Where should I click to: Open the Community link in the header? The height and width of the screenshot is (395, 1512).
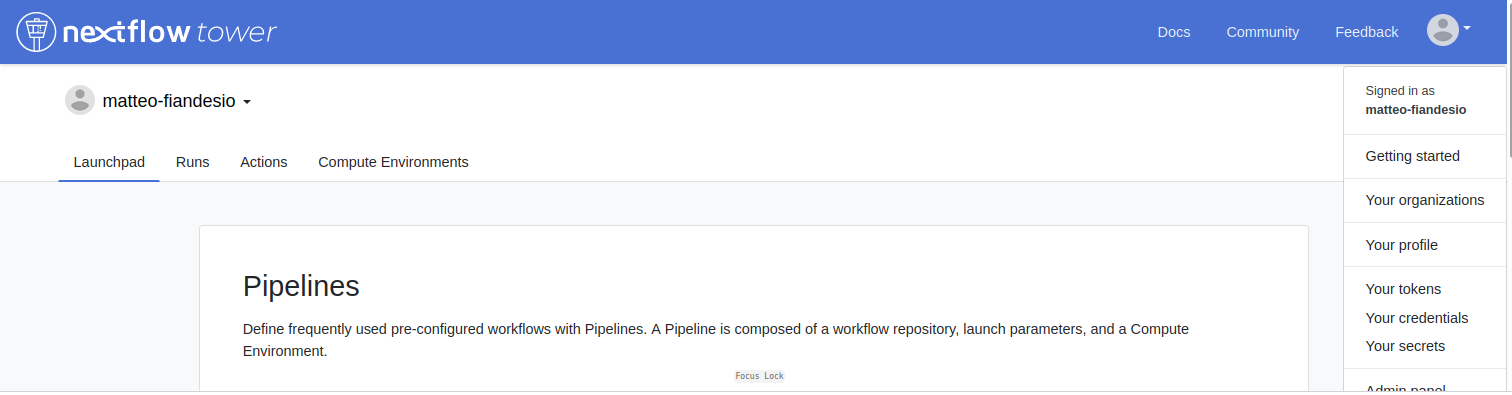[1263, 32]
